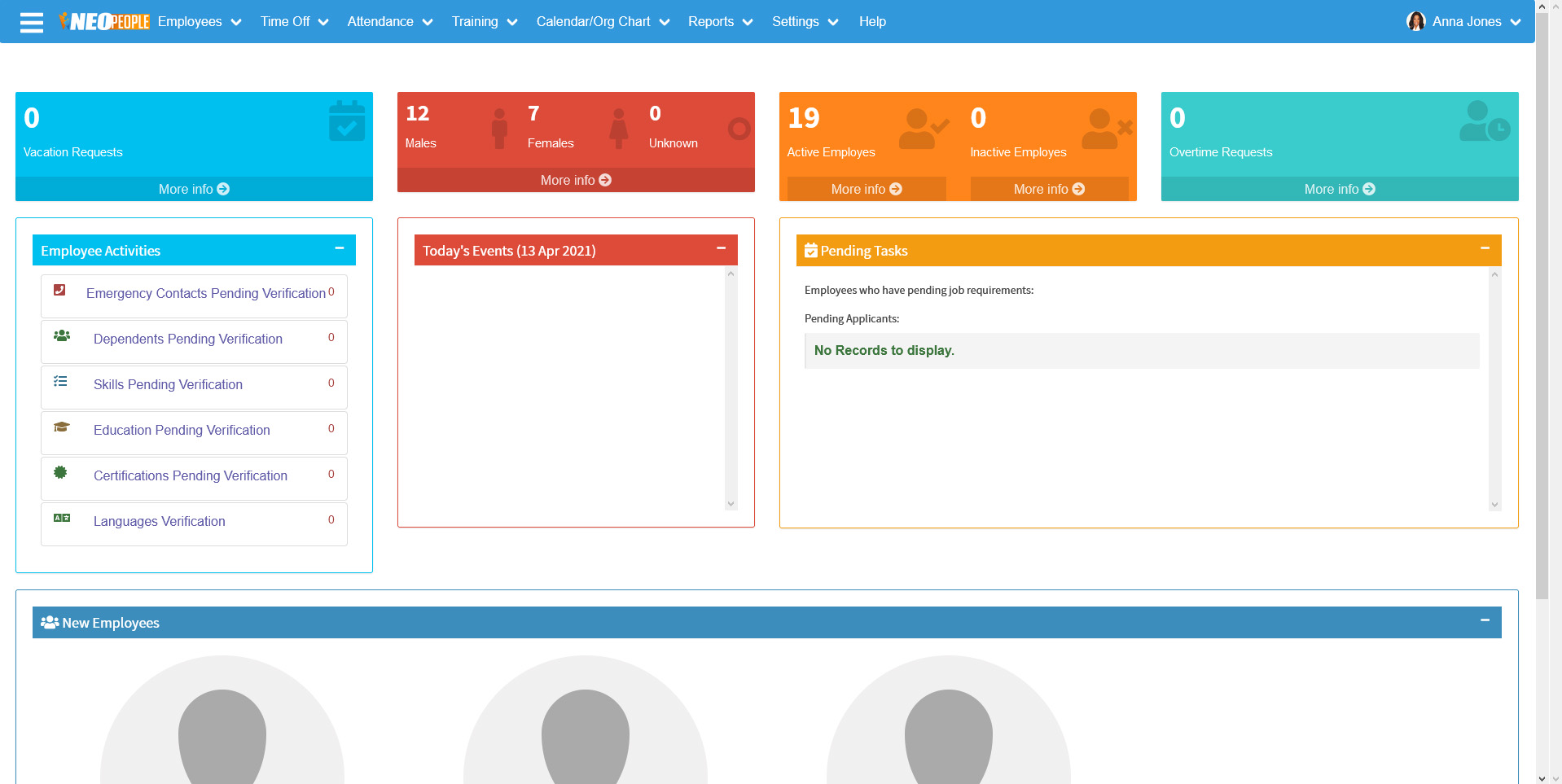Click the active employees user-check icon
Image resolution: width=1562 pixels, height=784 pixels.
(x=923, y=129)
